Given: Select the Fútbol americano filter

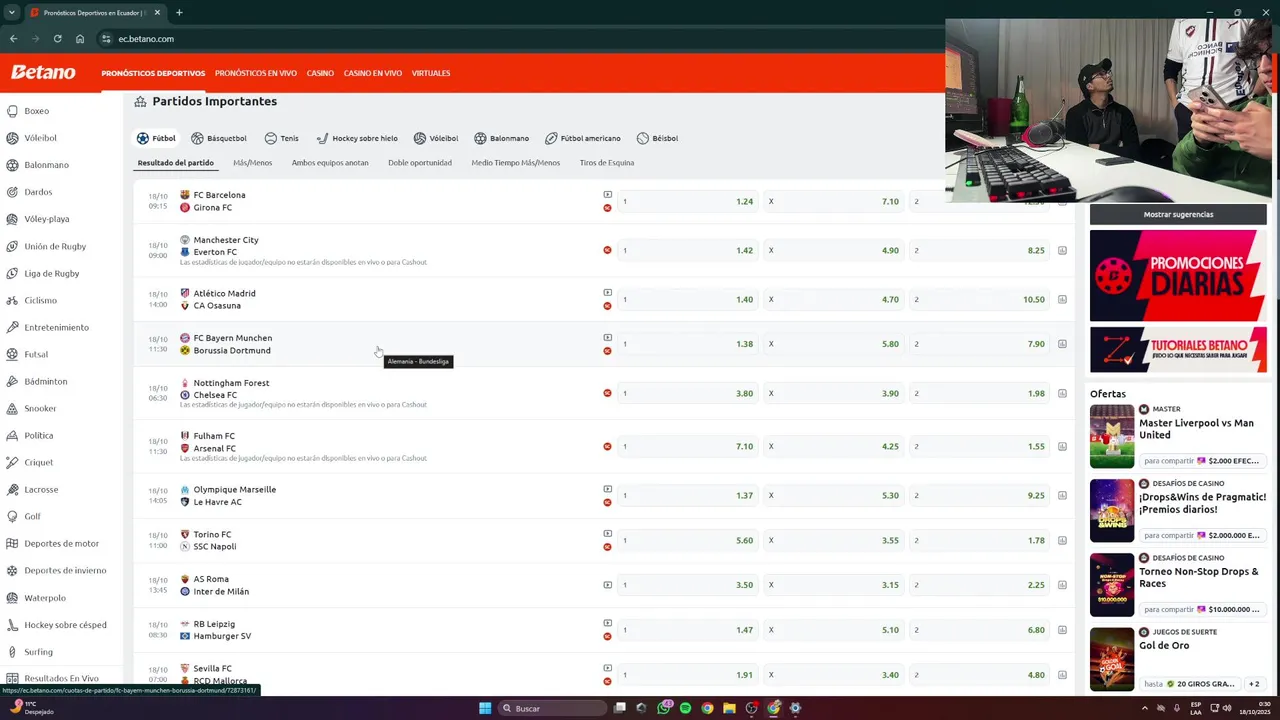Looking at the screenshot, I should click(x=582, y=138).
